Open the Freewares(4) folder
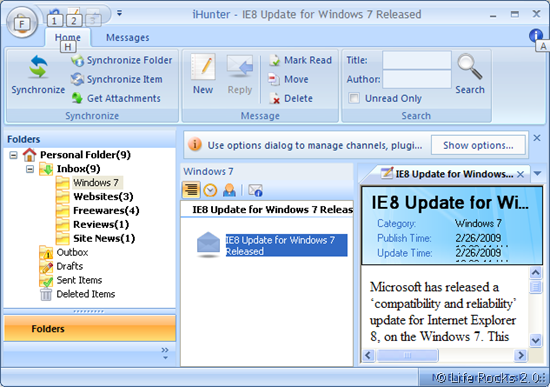This screenshot has height=387, width=550. pyautogui.click(x=106, y=211)
